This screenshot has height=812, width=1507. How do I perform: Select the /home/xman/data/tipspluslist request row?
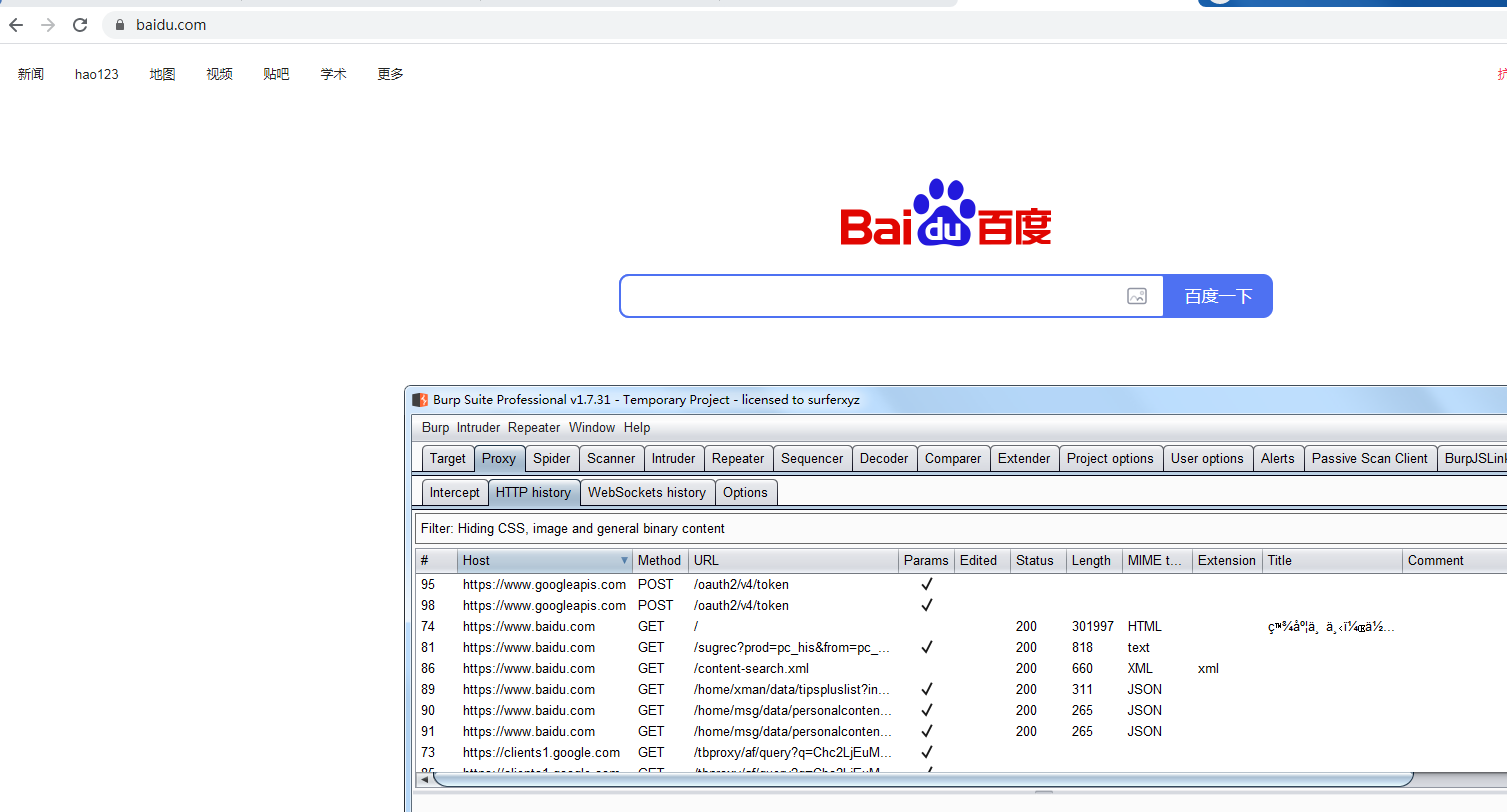tap(961, 689)
